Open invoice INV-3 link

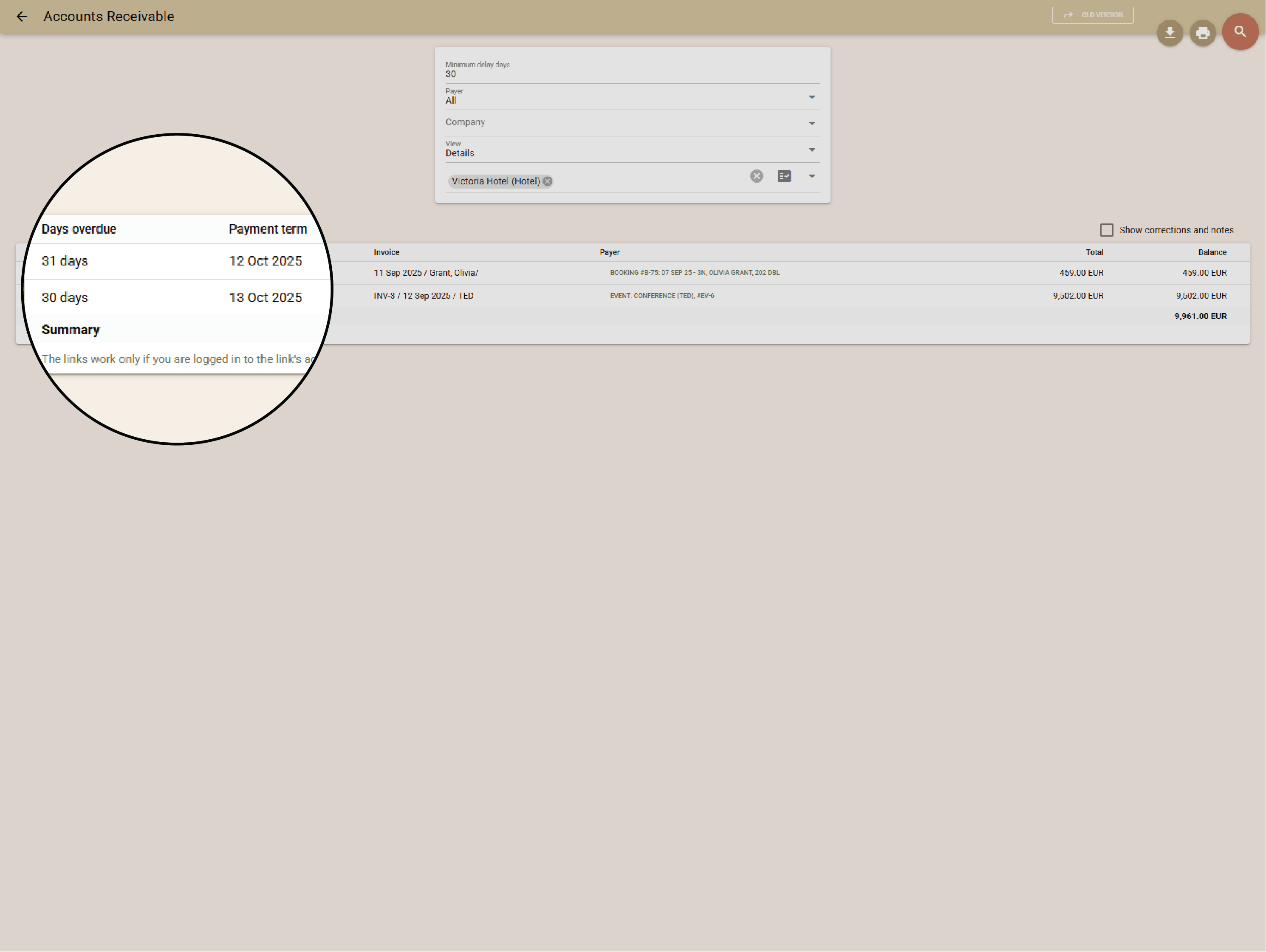click(423, 296)
